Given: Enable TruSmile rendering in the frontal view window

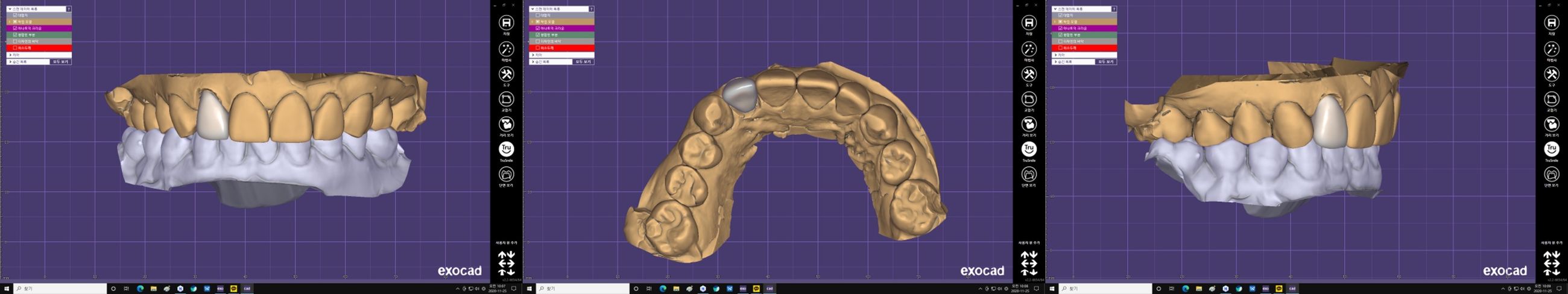Looking at the screenshot, I should 506,149.
